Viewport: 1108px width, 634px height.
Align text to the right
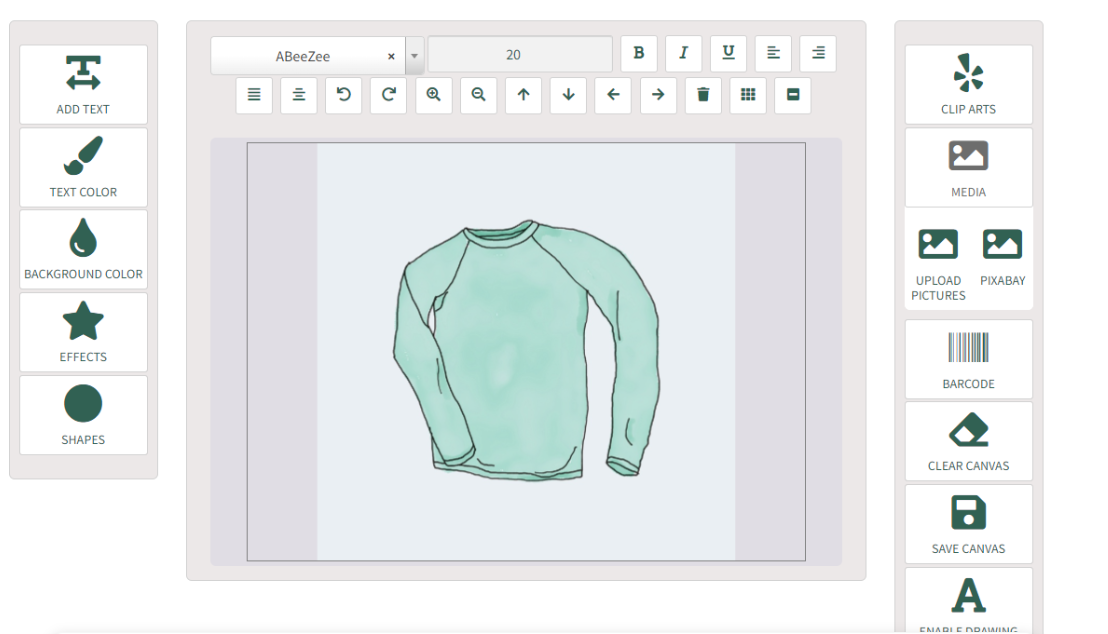(x=818, y=54)
